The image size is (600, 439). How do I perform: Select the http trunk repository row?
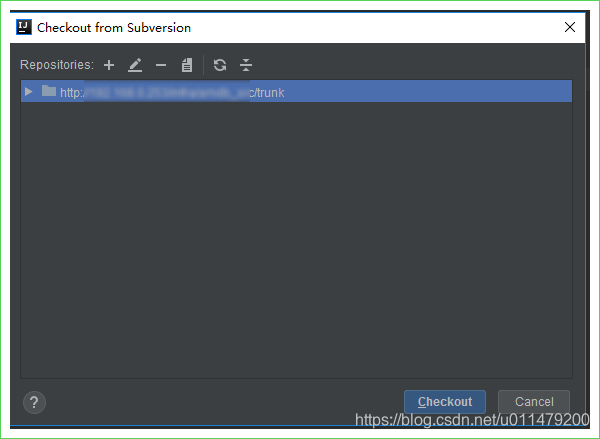tap(296, 91)
